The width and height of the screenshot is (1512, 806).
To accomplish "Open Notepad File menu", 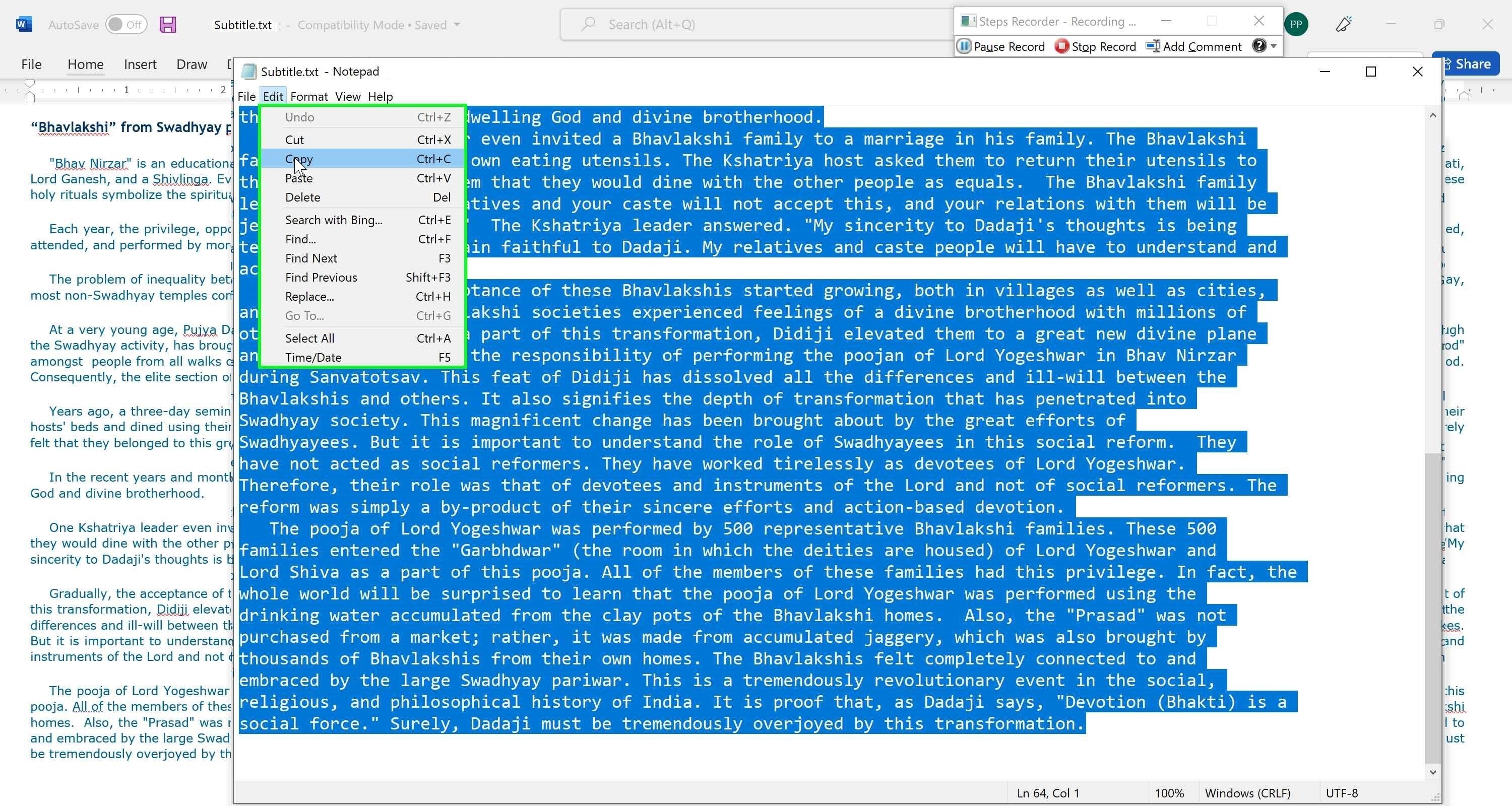I will tap(246, 96).
